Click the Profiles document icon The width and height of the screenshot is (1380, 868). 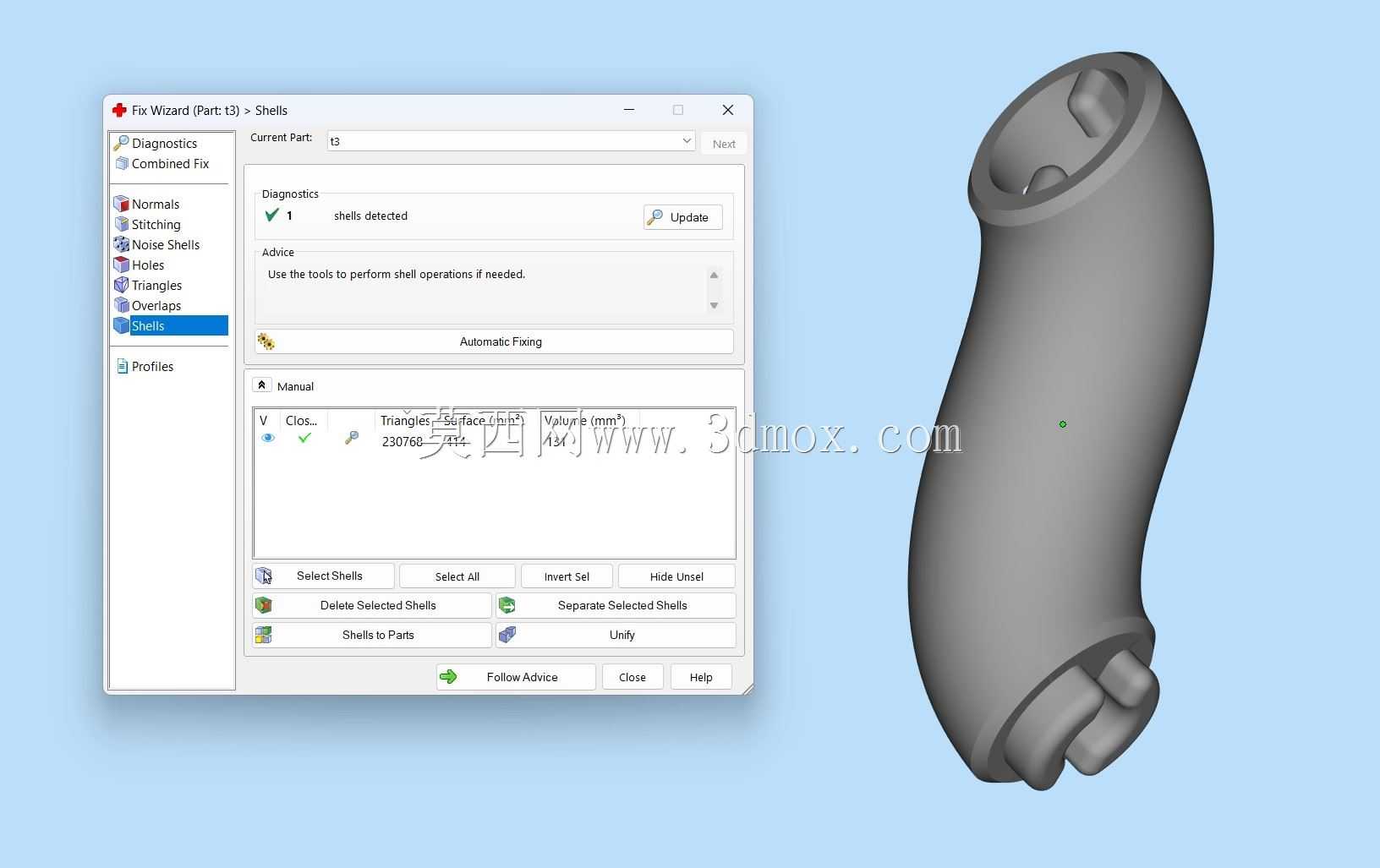coord(122,367)
